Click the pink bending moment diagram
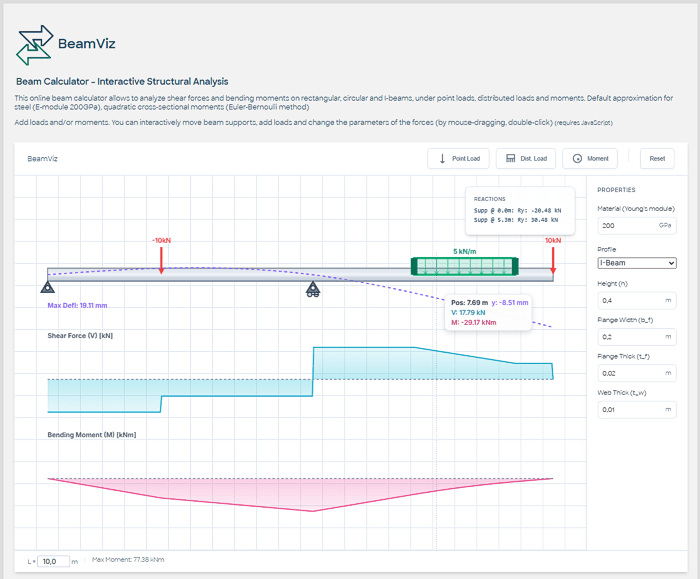Image resolution: width=700 pixels, height=579 pixels. point(300,492)
